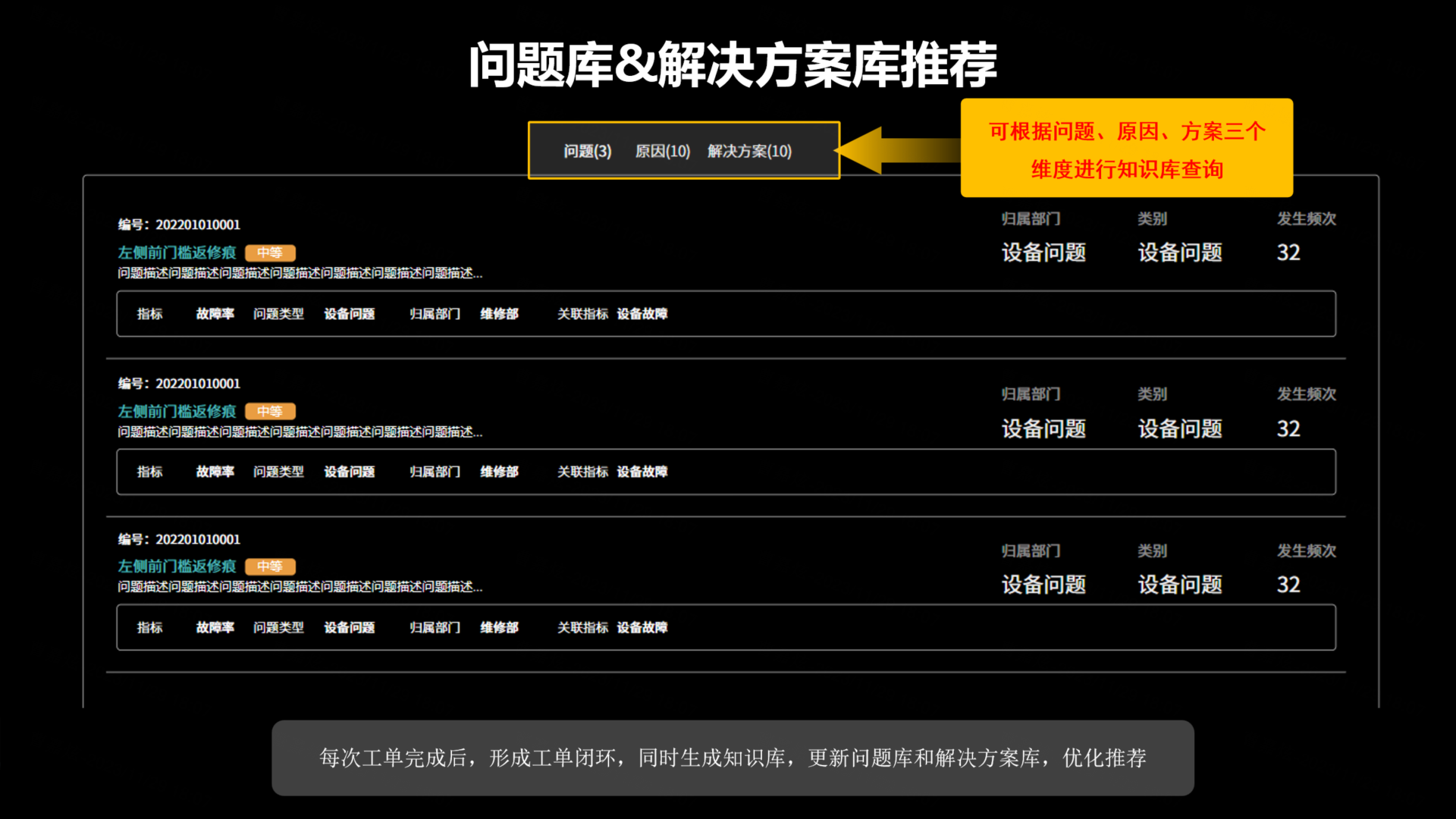
Task: Open the 原因(10) tab
Action: pos(662,151)
